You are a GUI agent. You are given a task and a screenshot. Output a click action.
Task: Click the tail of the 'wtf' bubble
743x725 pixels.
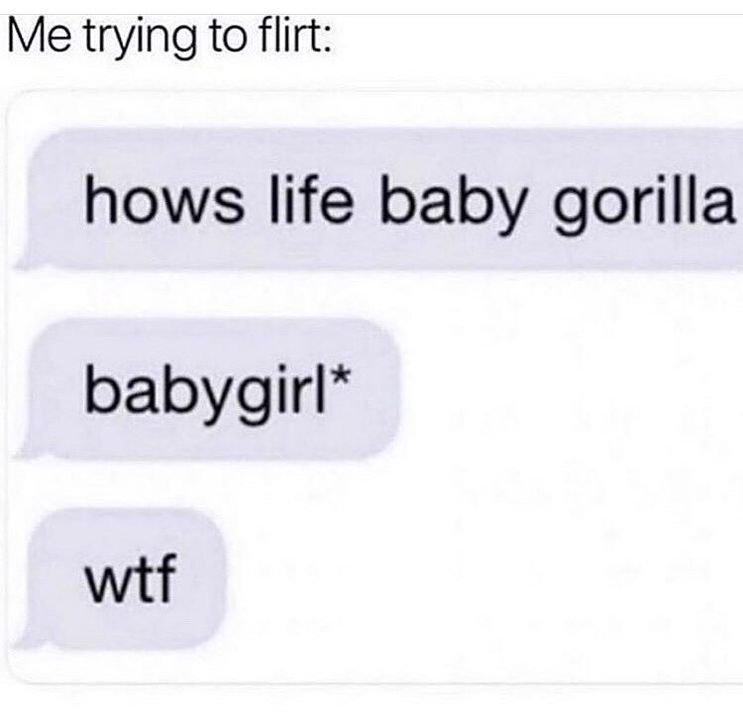26,640
